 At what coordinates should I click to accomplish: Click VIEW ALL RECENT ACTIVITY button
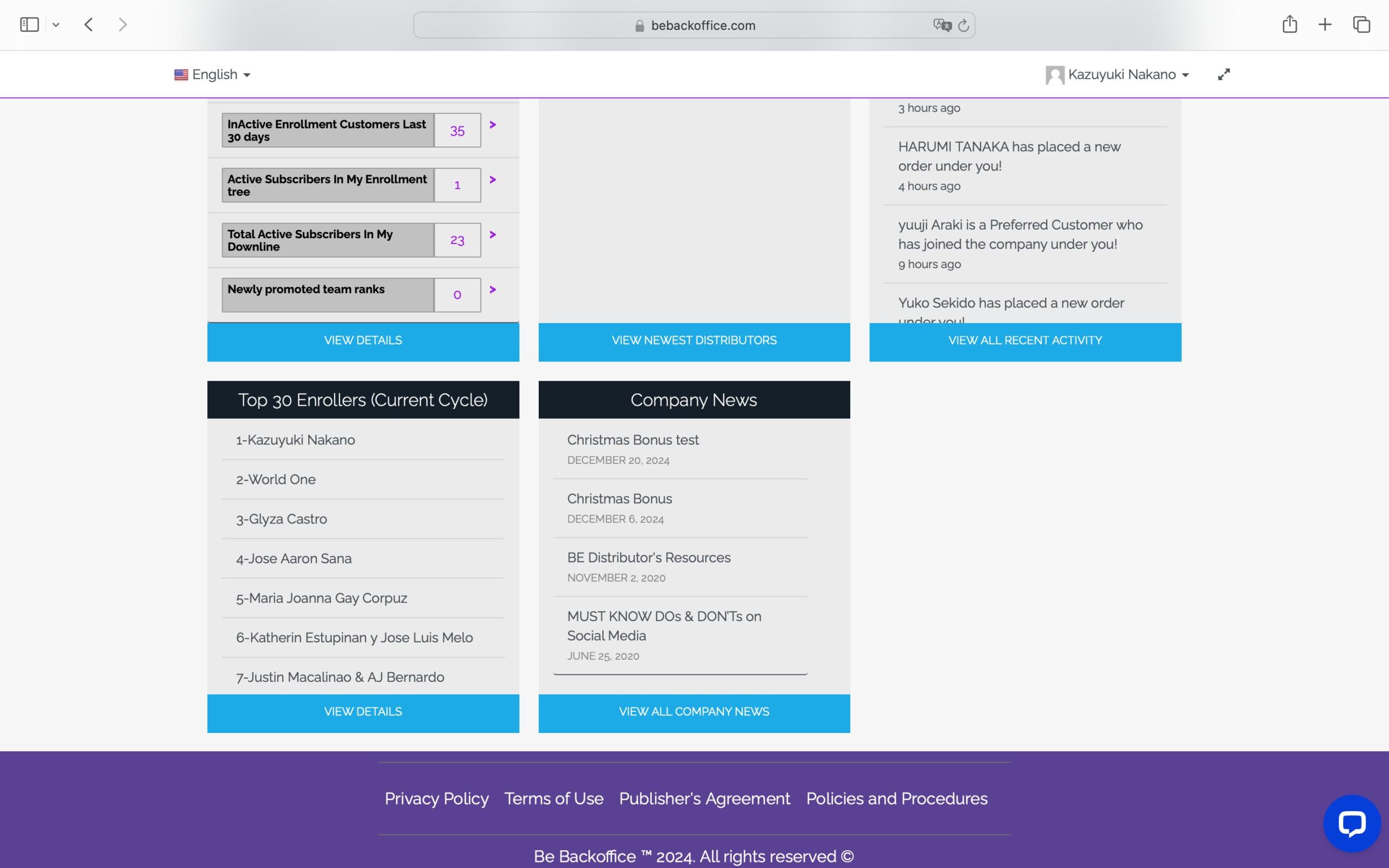1025,341
